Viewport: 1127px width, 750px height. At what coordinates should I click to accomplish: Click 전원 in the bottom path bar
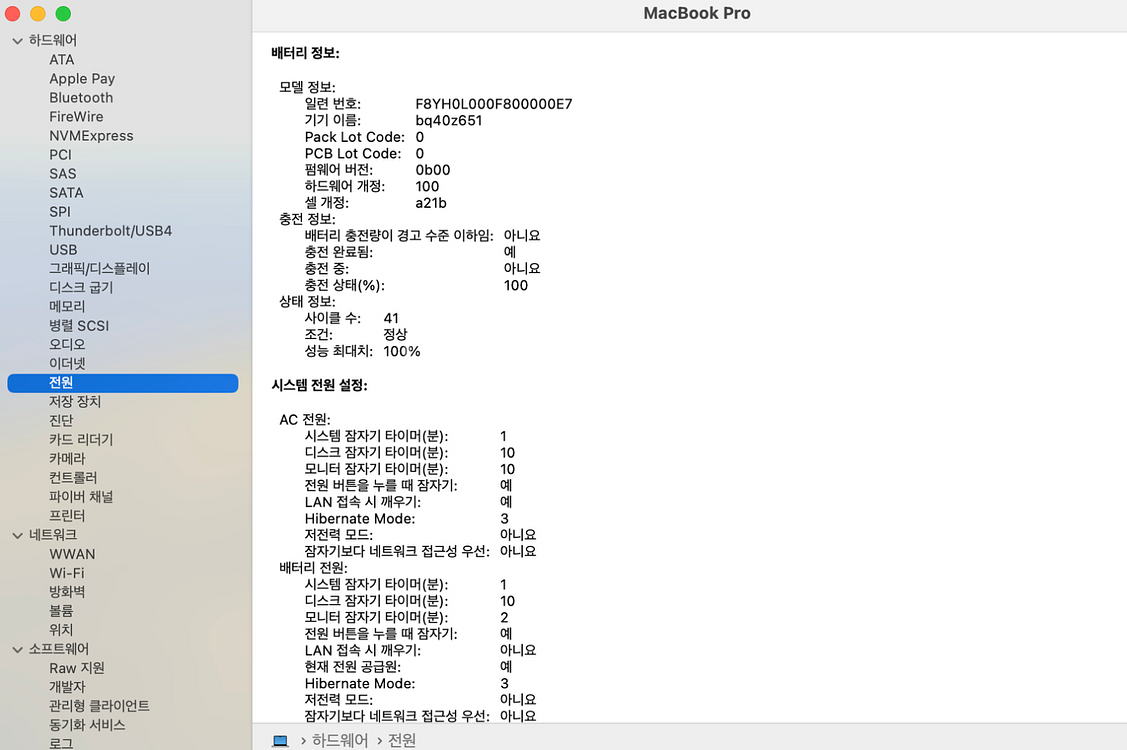click(x=402, y=740)
